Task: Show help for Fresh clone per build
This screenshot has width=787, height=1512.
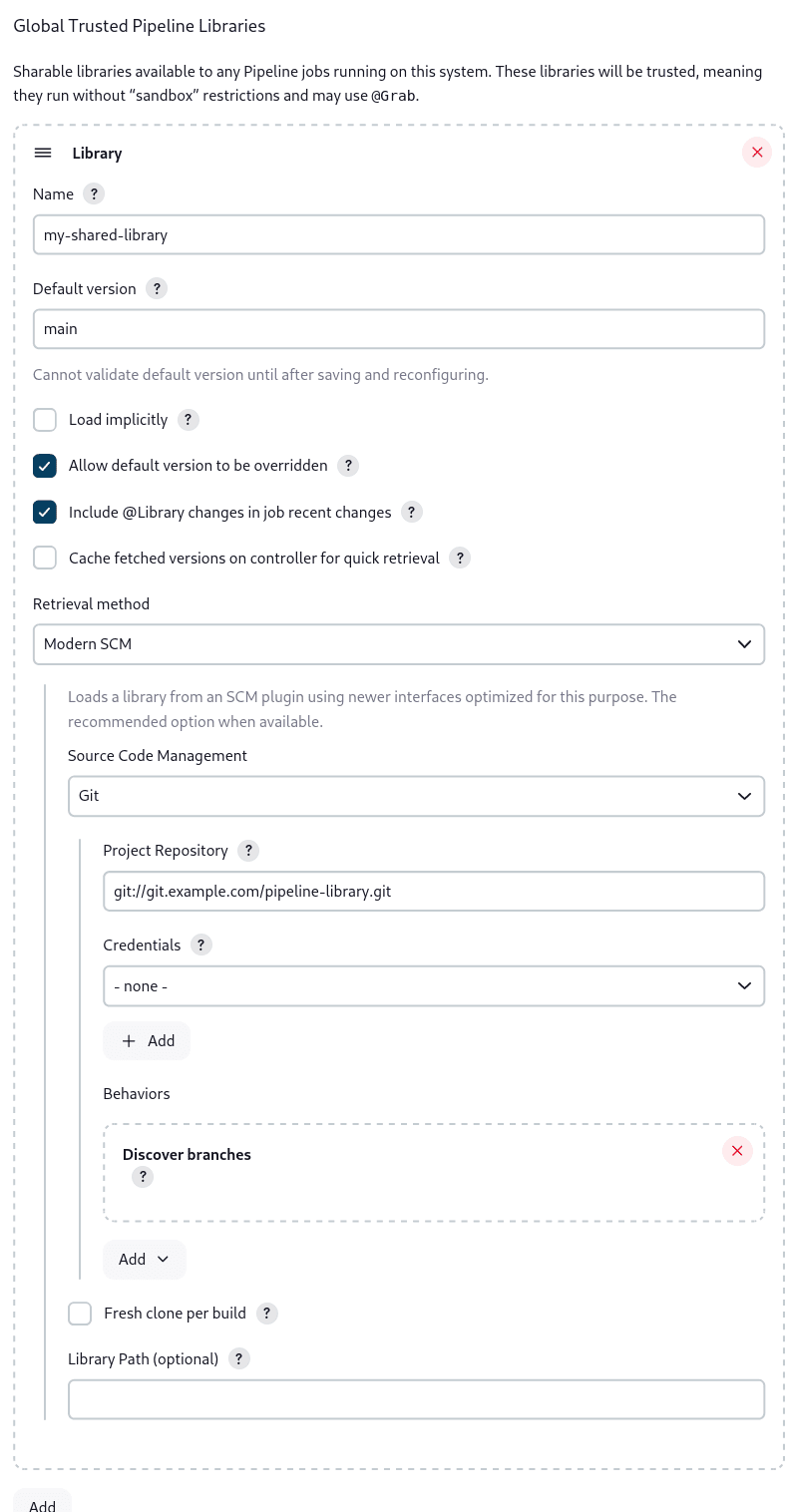Action: pyautogui.click(x=266, y=1314)
